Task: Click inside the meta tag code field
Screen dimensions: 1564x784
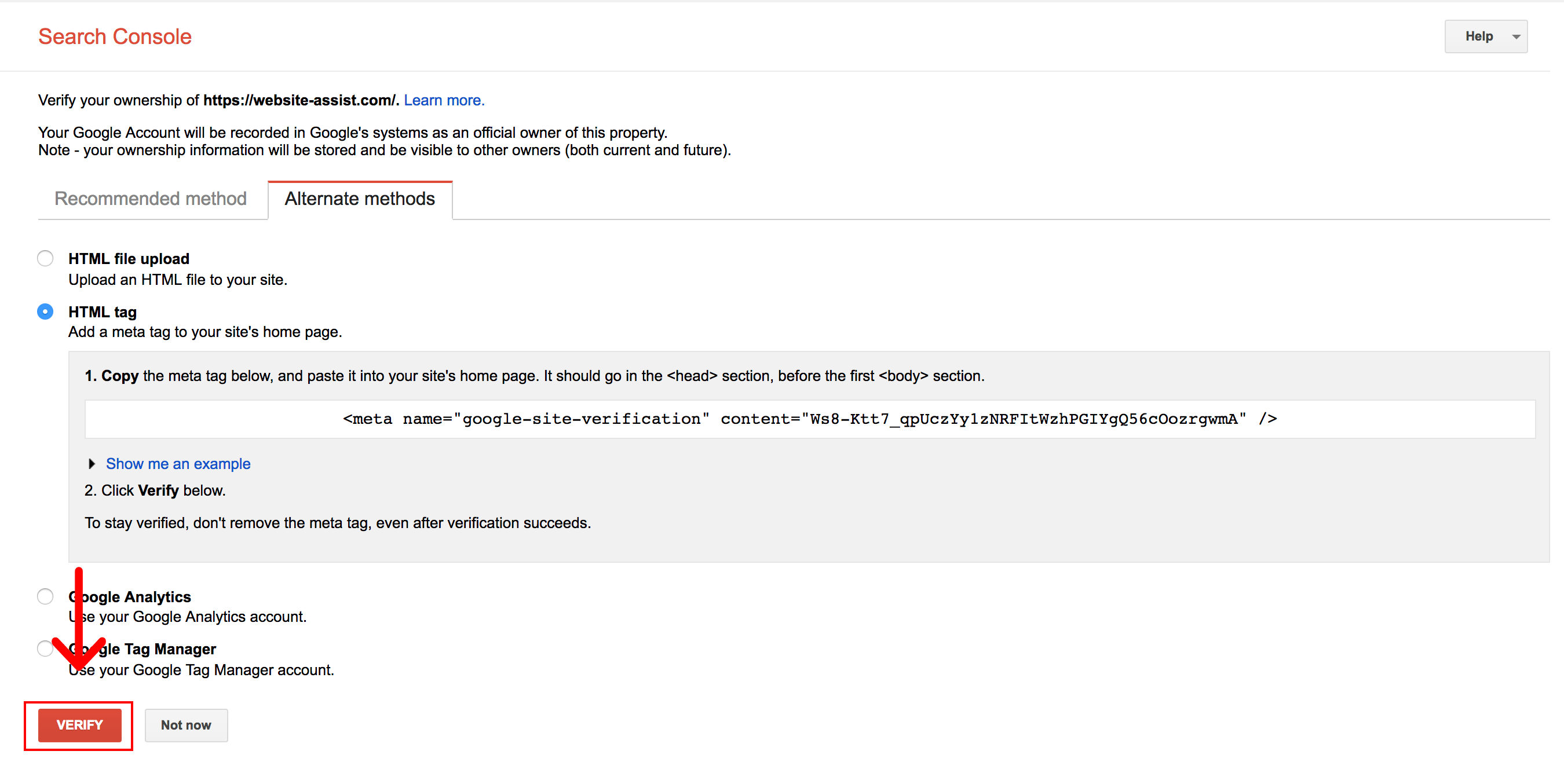Action: 809,419
